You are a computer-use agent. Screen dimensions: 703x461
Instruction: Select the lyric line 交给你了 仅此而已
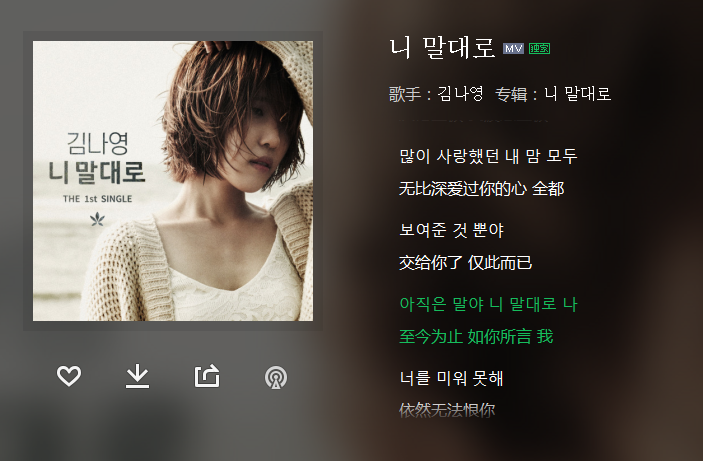[465, 262]
